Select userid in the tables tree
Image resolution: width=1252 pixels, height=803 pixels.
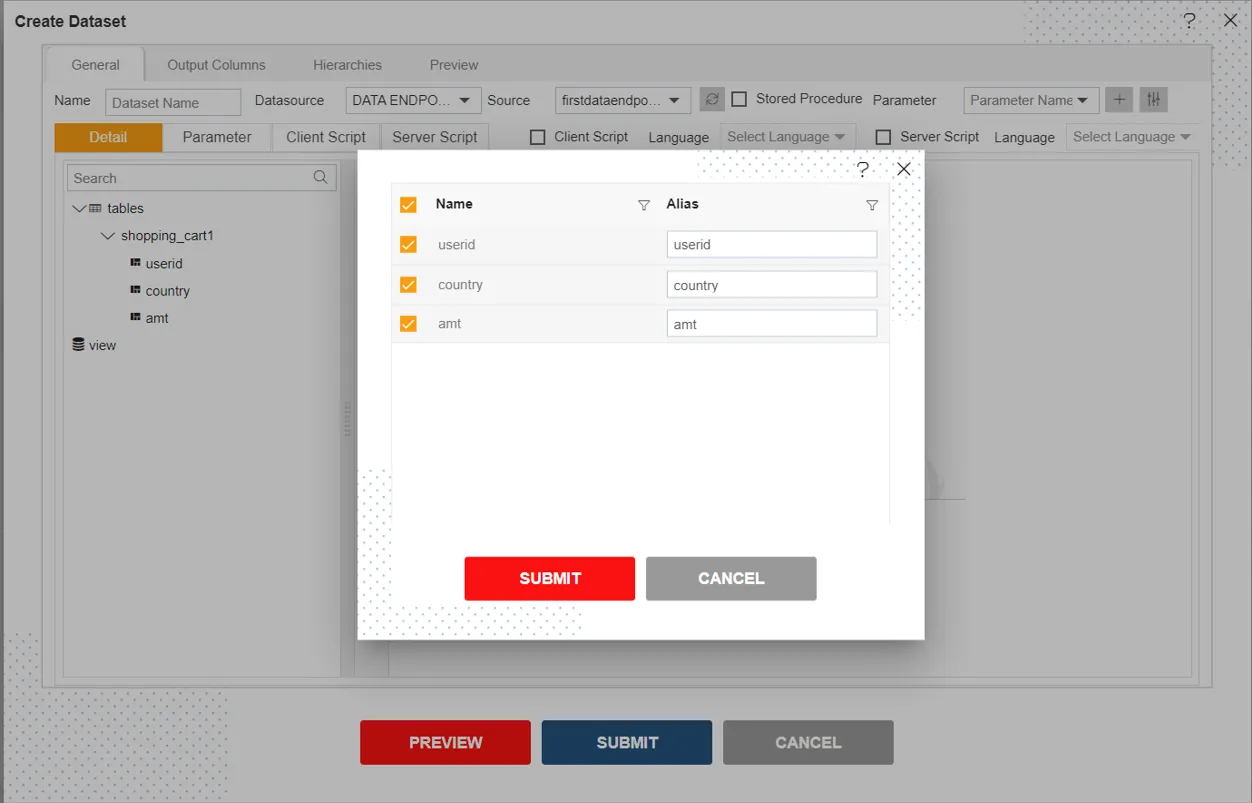[164, 263]
